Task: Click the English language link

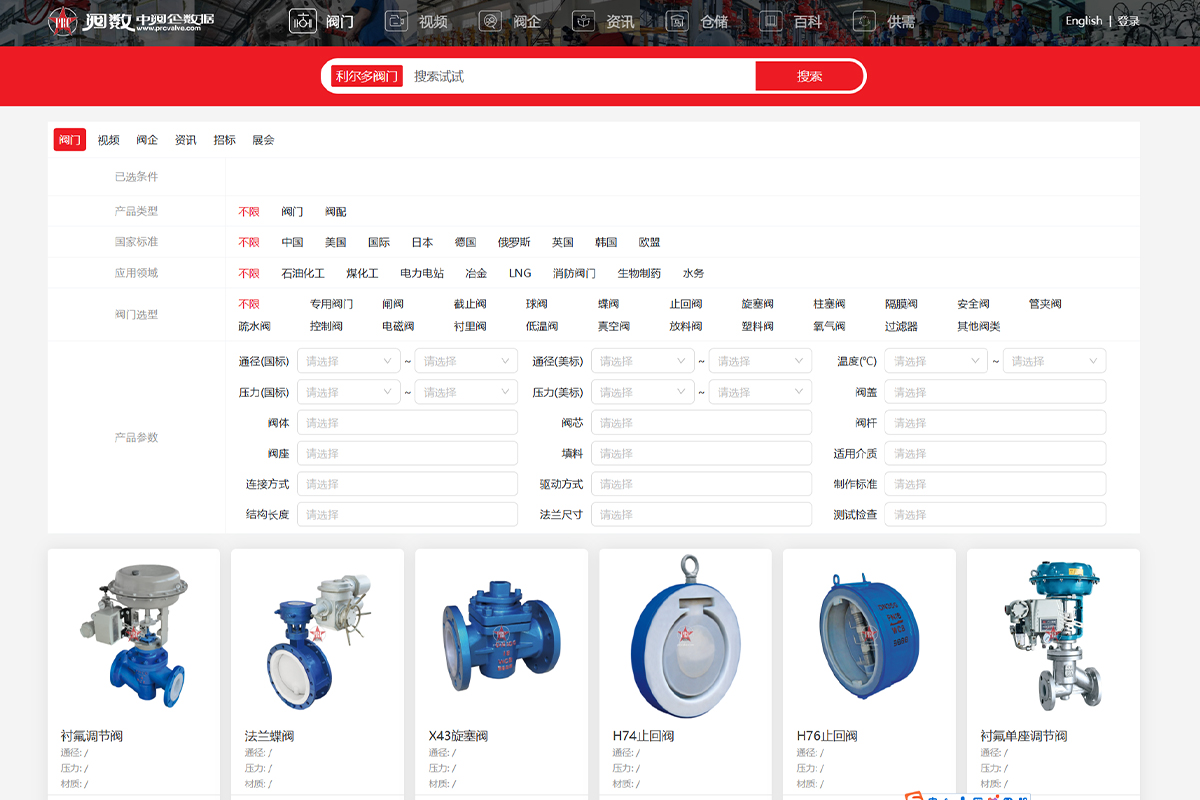Action: tap(1083, 21)
